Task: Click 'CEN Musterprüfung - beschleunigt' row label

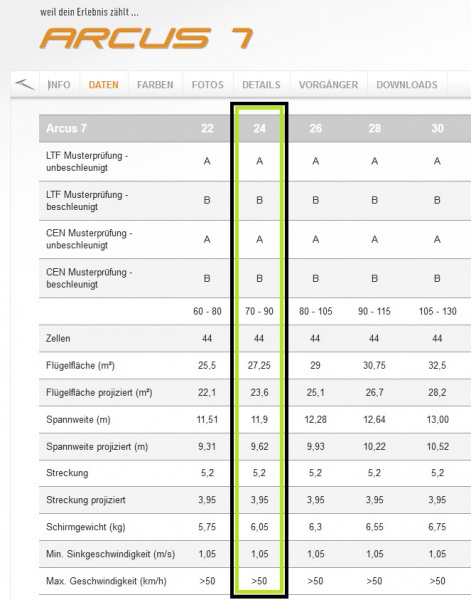Action: click(x=89, y=278)
